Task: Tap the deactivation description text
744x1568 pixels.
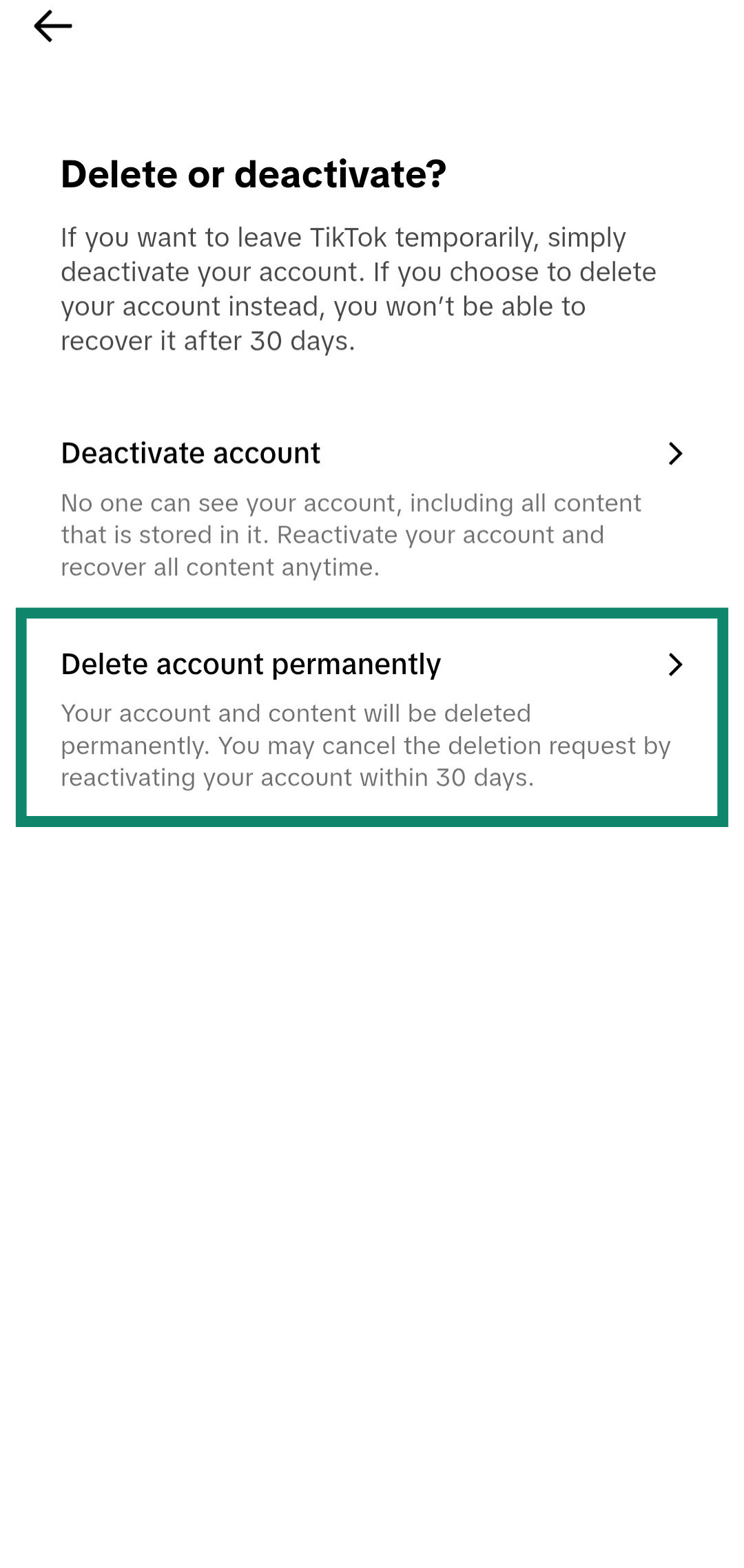Action: (x=351, y=535)
